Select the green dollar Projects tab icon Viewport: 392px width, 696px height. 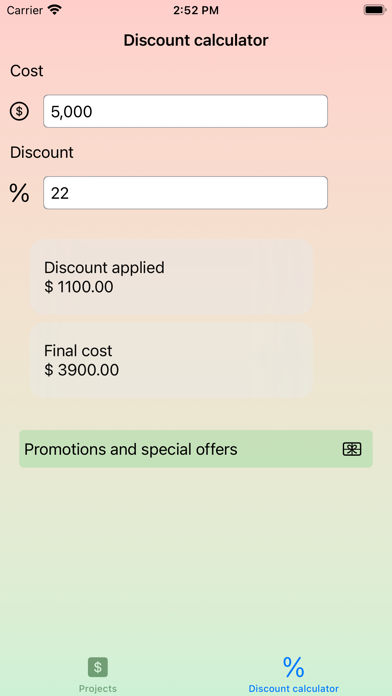click(98, 667)
